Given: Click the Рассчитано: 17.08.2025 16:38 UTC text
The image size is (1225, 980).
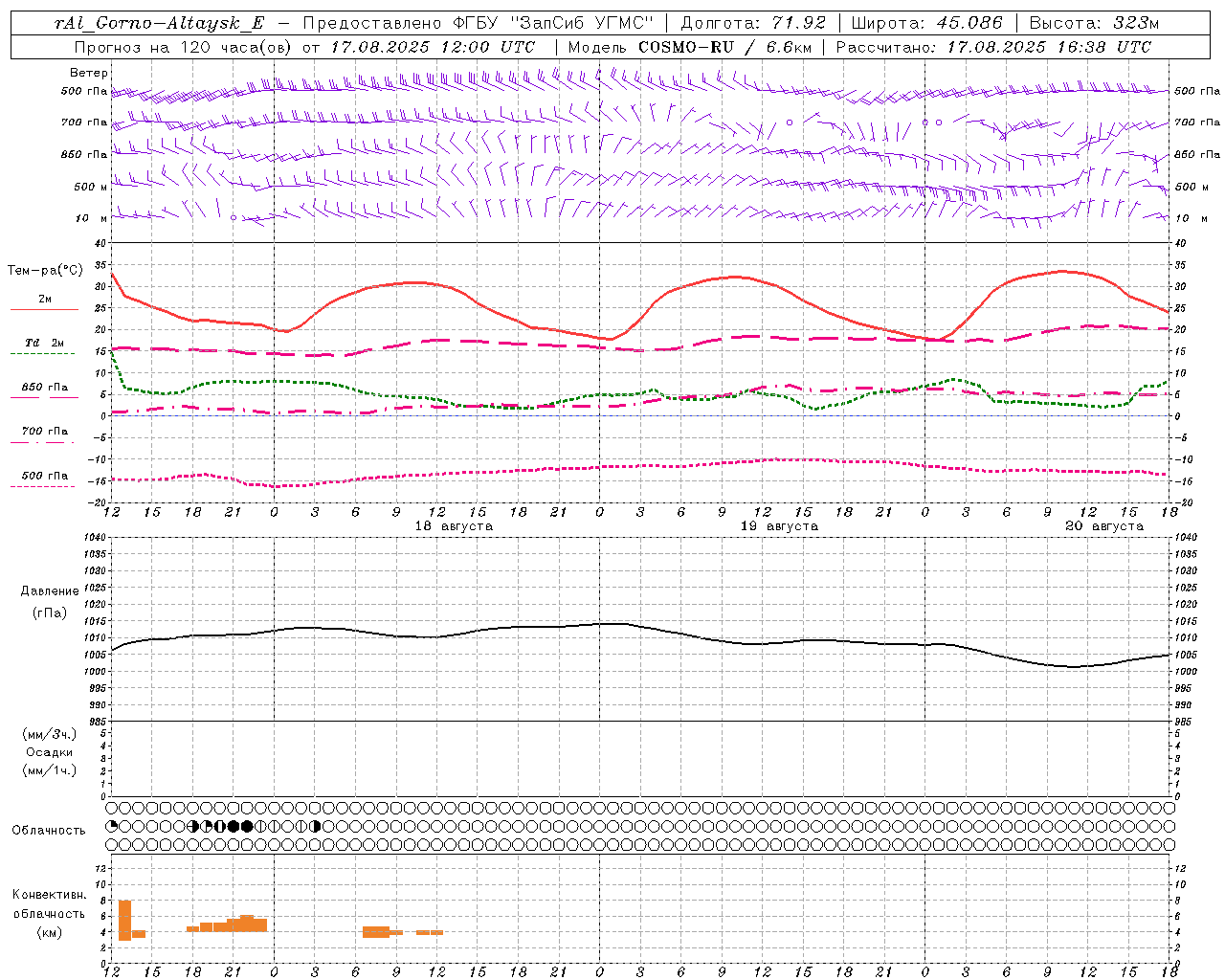Looking at the screenshot, I should pos(993,47).
